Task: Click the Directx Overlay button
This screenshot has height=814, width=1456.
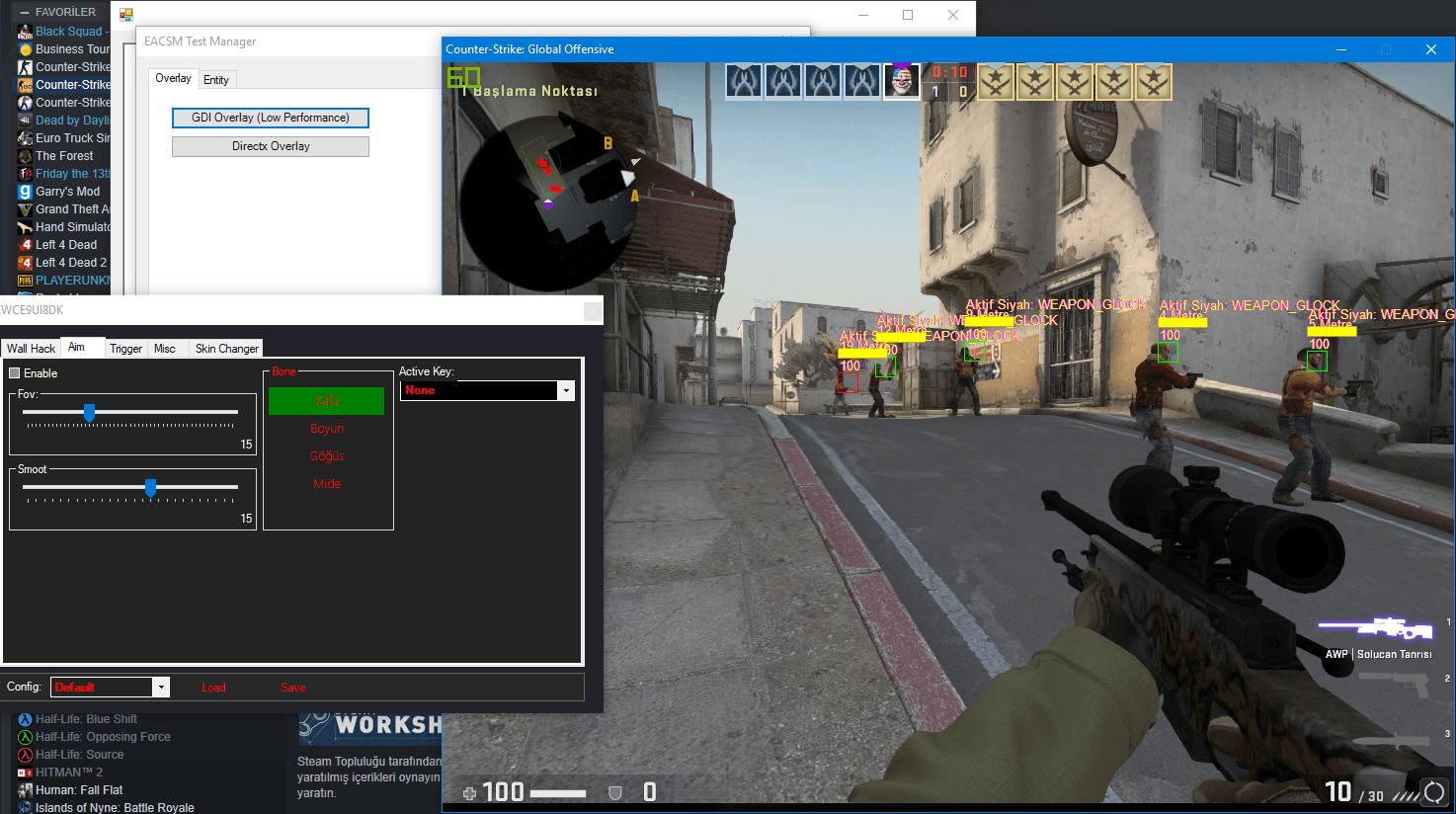Action: [x=271, y=146]
